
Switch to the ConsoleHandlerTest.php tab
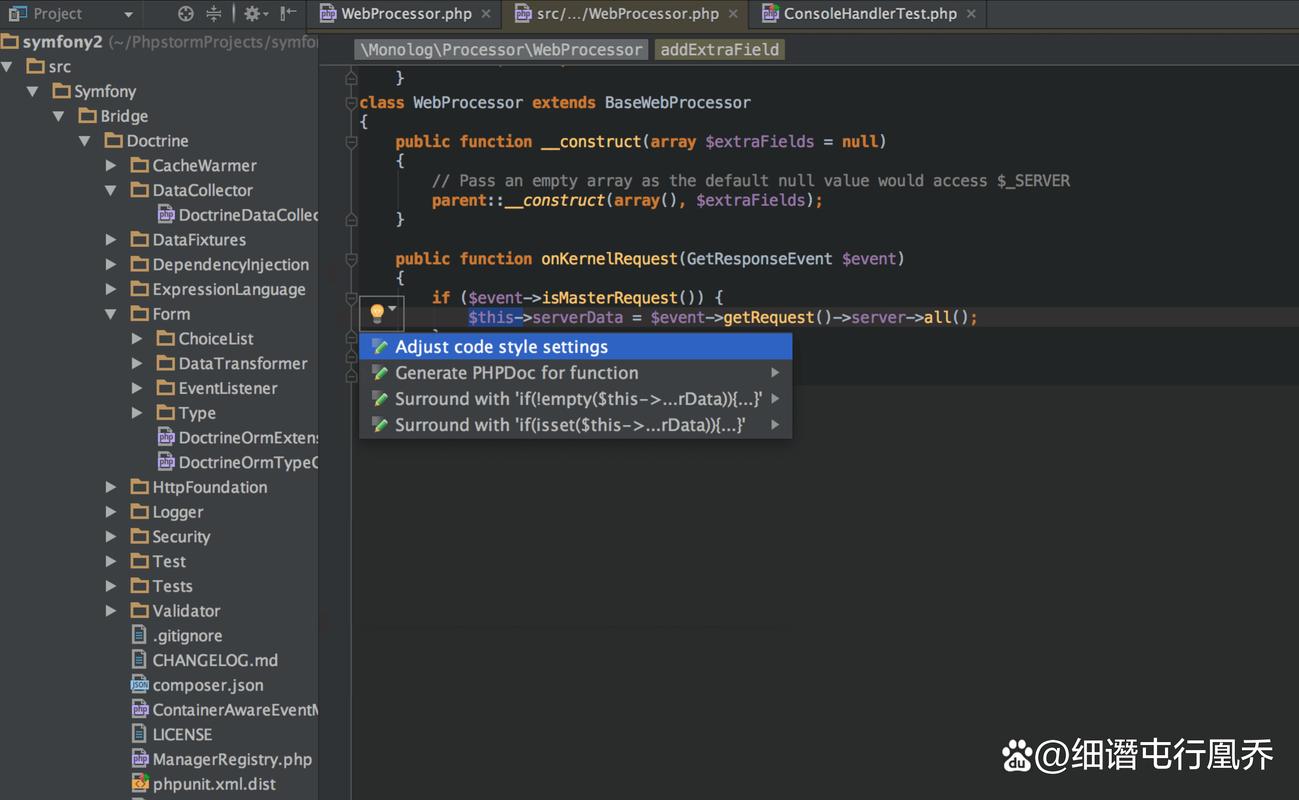[870, 14]
